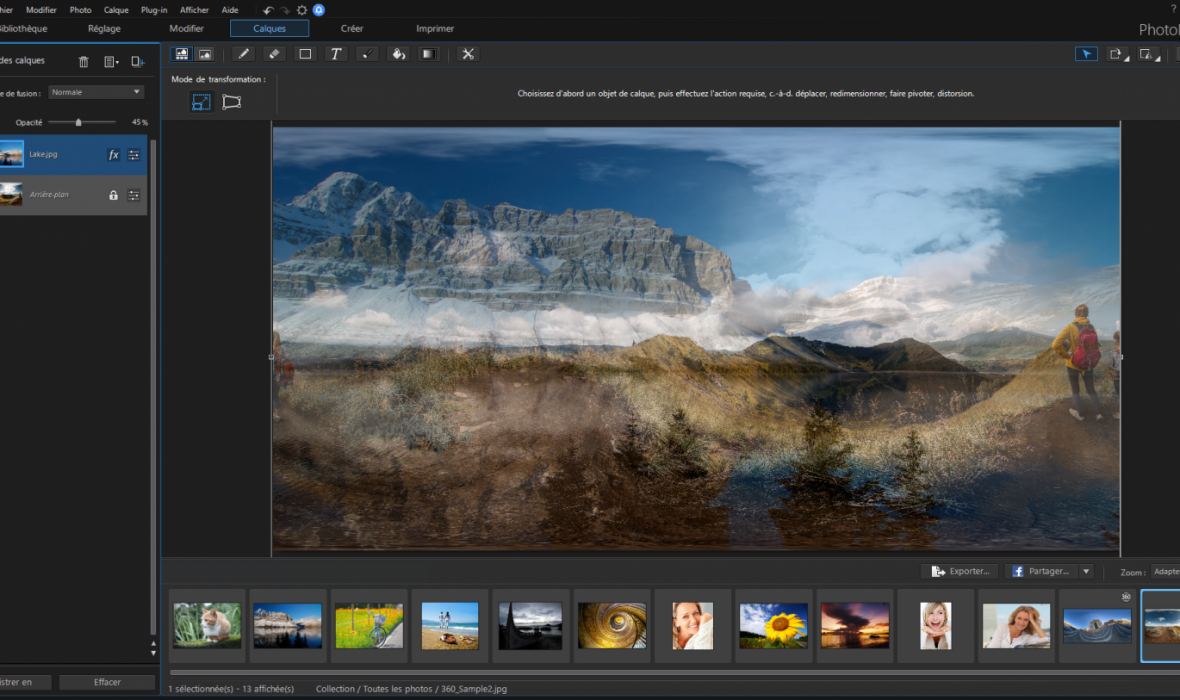Open the Normale blend mode dropdown
The height and width of the screenshot is (700, 1180).
click(x=96, y=92)
